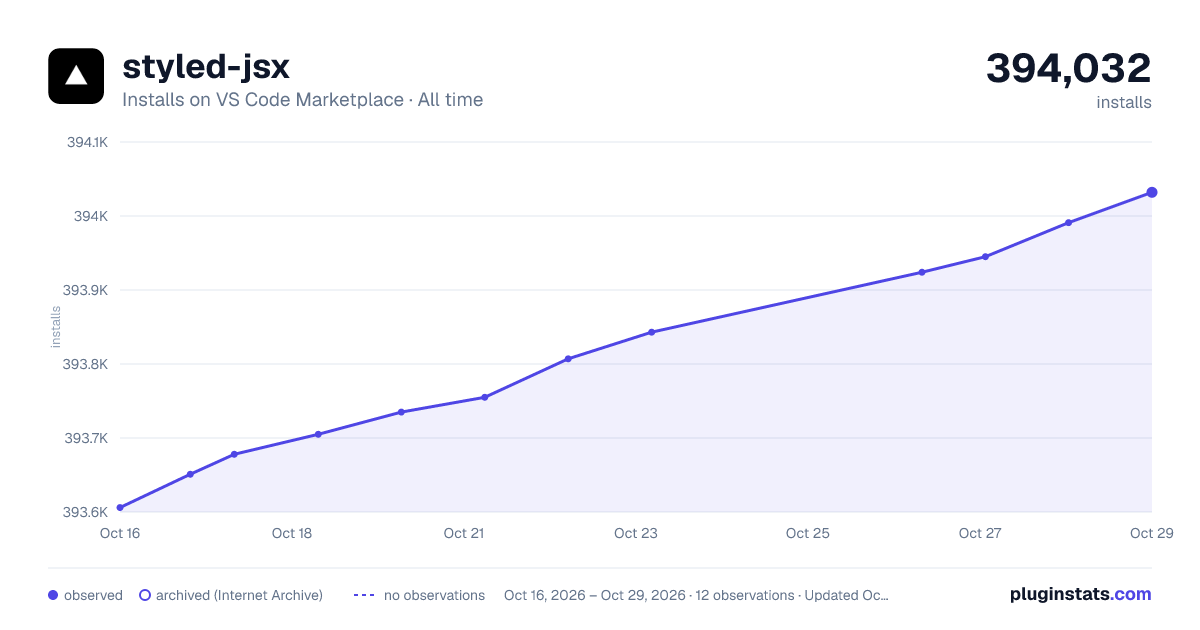Select the data point near 393.92K
This screenshot has height=630, width=1200.
[921, 272]
